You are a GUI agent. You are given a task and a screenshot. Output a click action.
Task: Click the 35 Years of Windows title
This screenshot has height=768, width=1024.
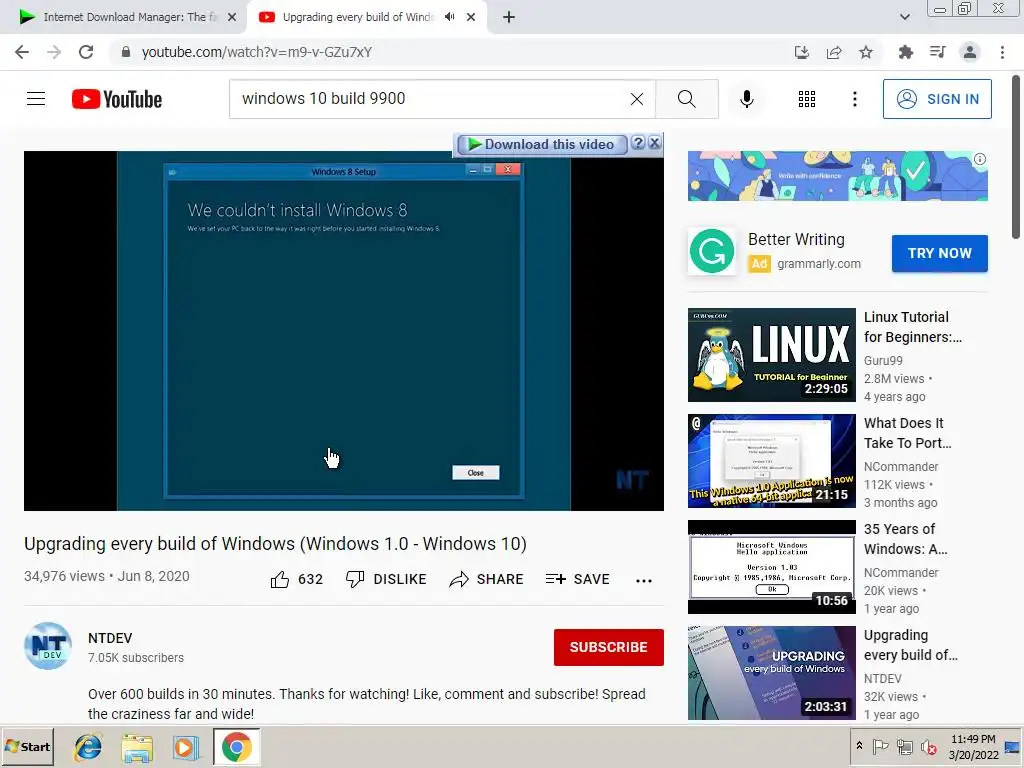906,539
